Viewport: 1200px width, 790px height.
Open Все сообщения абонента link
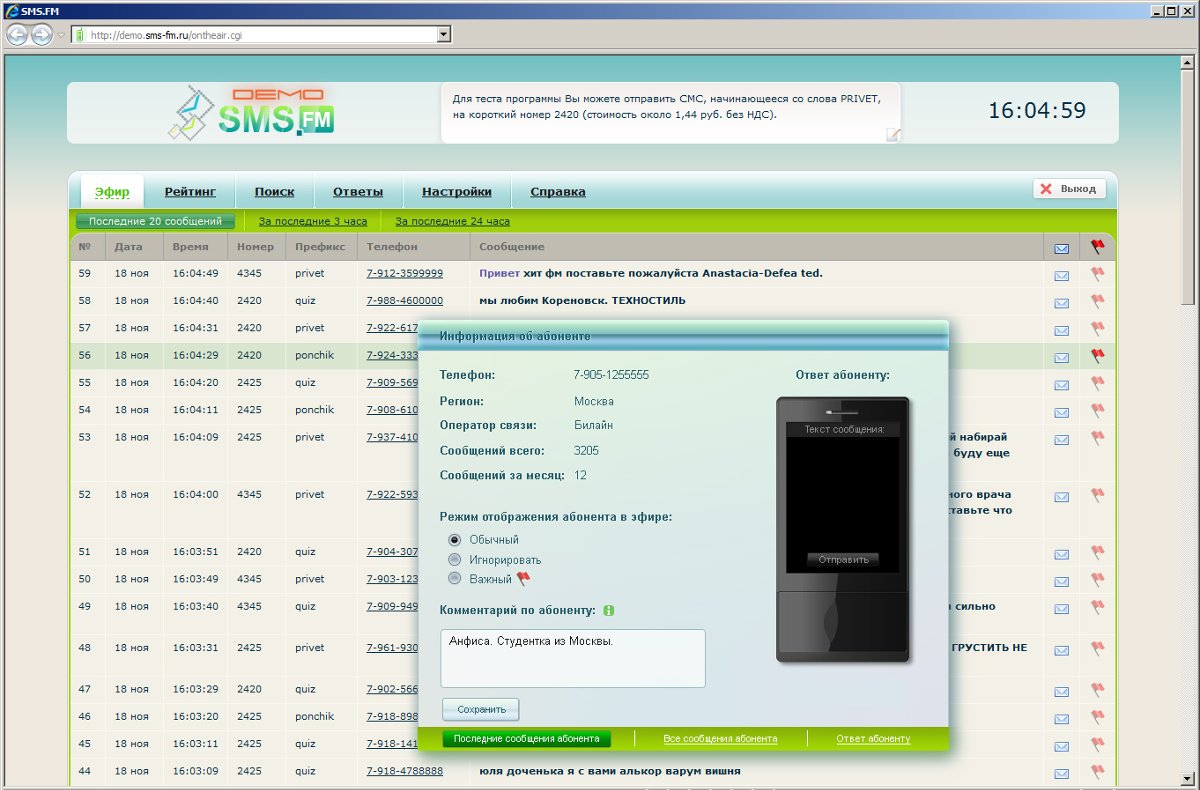[x=720, y=739]
